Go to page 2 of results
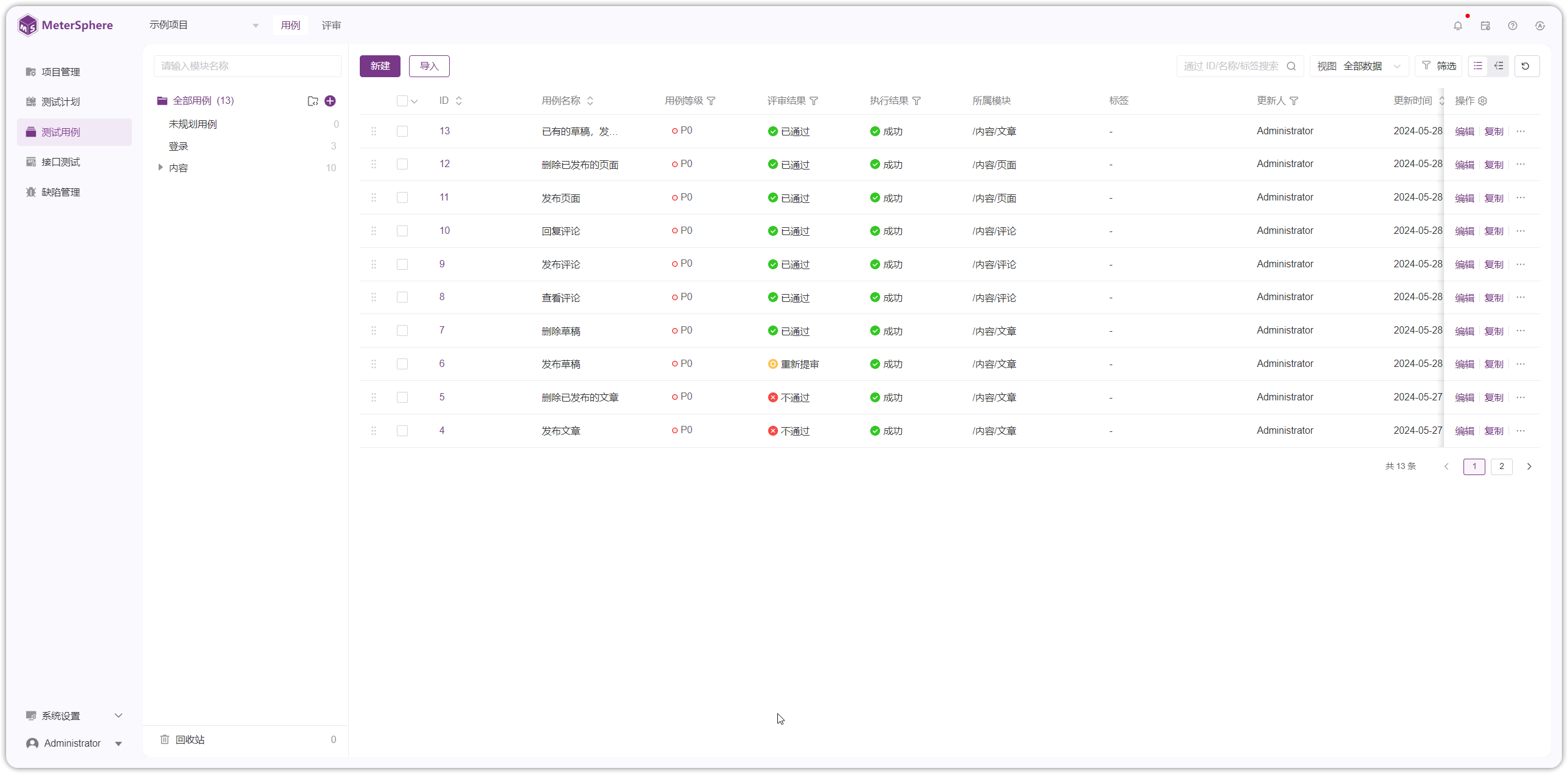The width and height of the screenshot is (1568, 774). [1501, 467]
